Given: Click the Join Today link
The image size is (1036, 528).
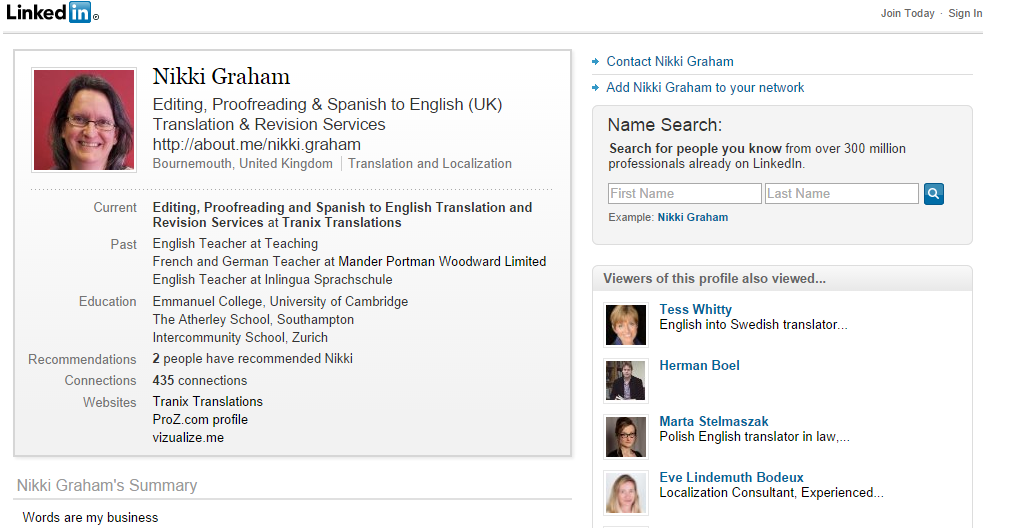Looking at the screenshot, I should [907, 13].
